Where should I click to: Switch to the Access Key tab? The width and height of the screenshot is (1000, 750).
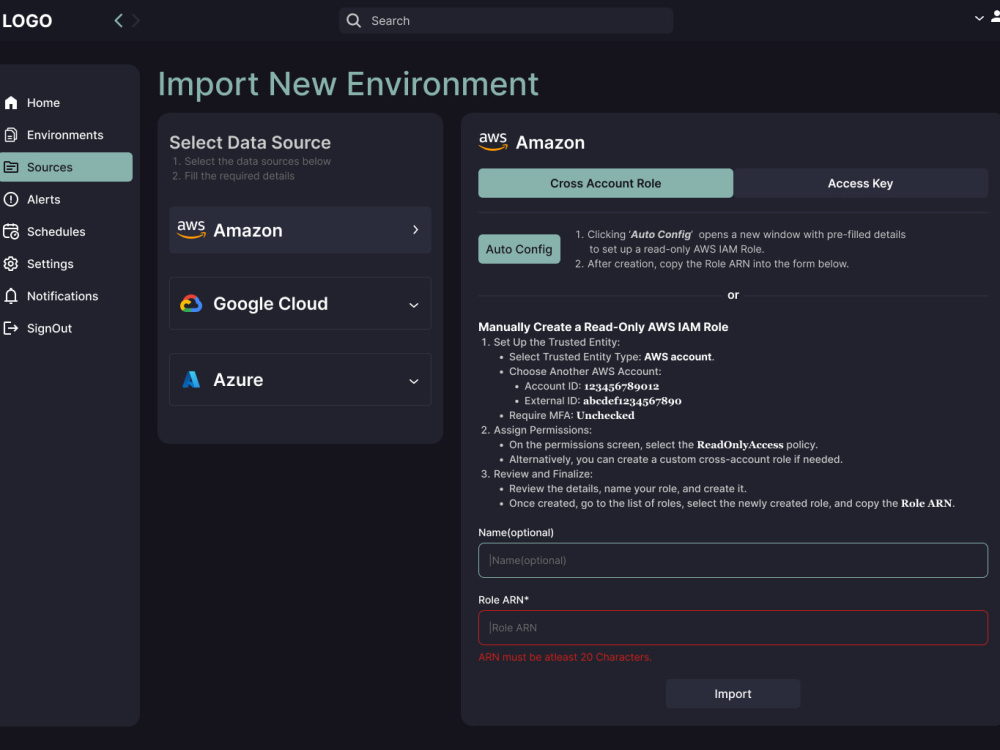860,183
